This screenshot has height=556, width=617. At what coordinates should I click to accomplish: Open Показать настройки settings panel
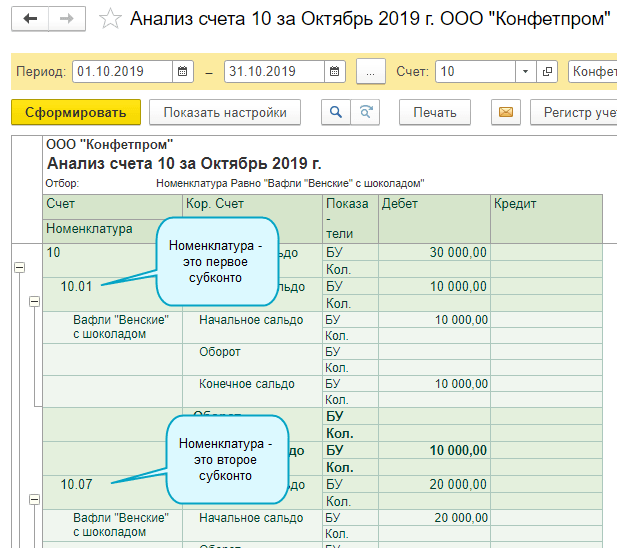[225, 113]
